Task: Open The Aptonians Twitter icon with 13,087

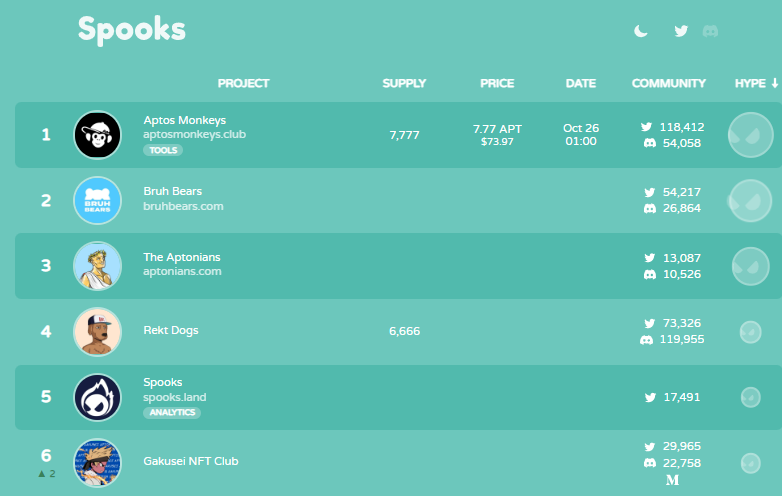Action: pos(649,258)
